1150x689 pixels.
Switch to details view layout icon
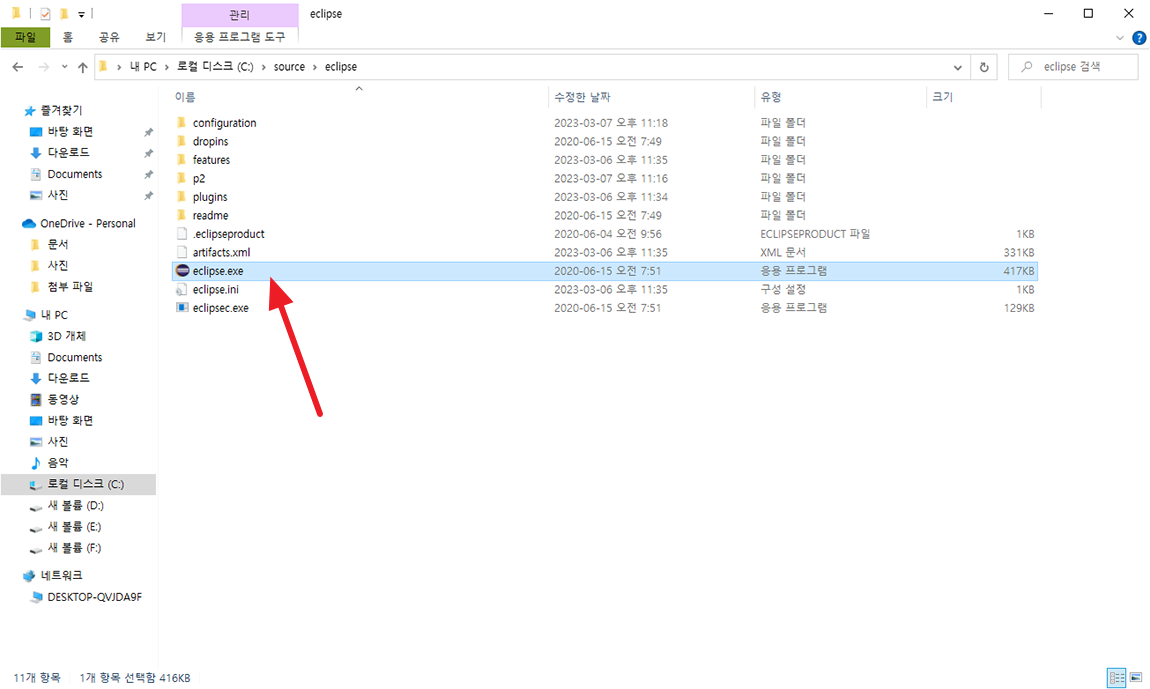1116,677
